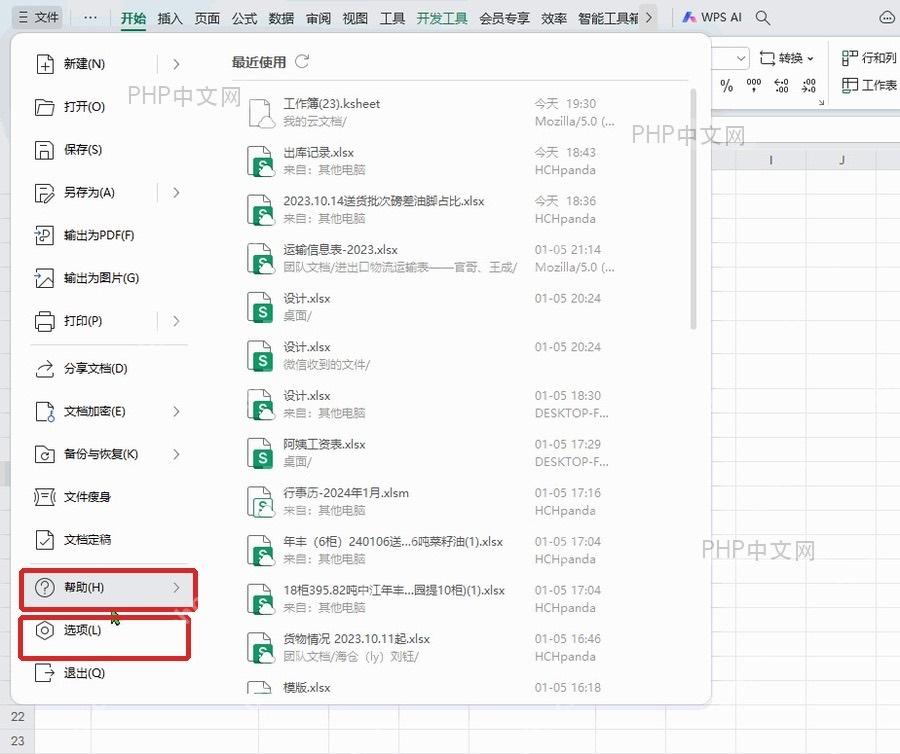900x754 pixels.
Task: Click the Document finalize icon
Action: [45, 540]
